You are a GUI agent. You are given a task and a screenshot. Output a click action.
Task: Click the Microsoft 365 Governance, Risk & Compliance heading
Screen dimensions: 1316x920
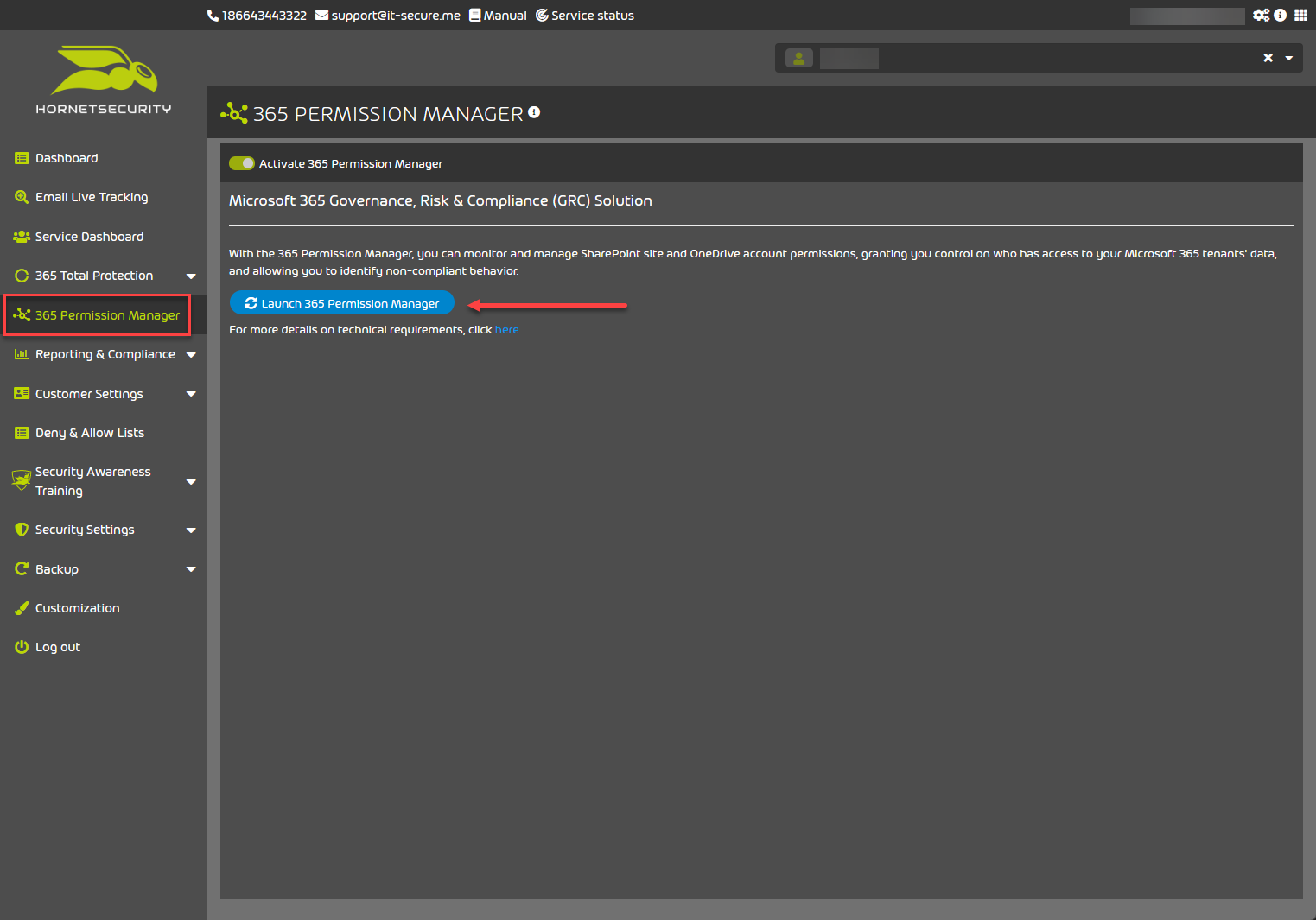[x=441, y=200]
